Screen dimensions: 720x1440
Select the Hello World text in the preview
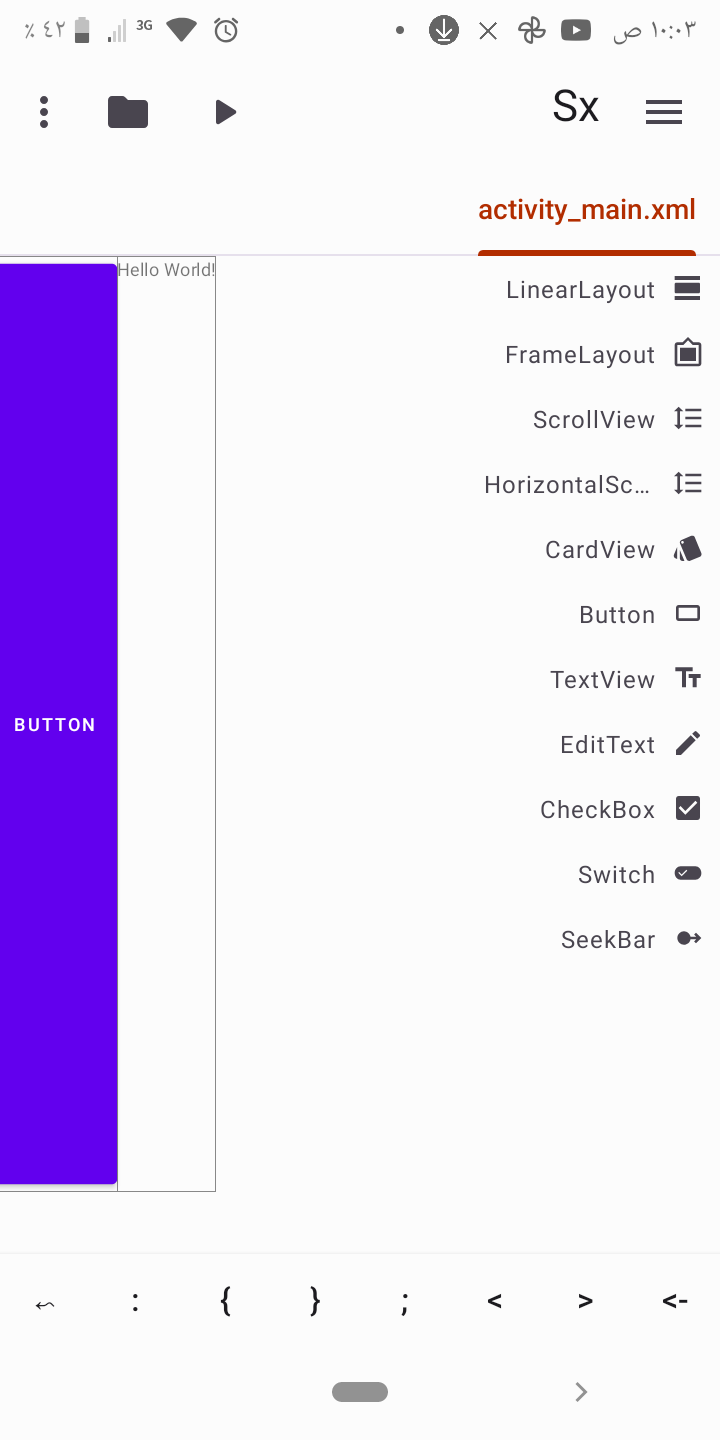coord(166,269)
